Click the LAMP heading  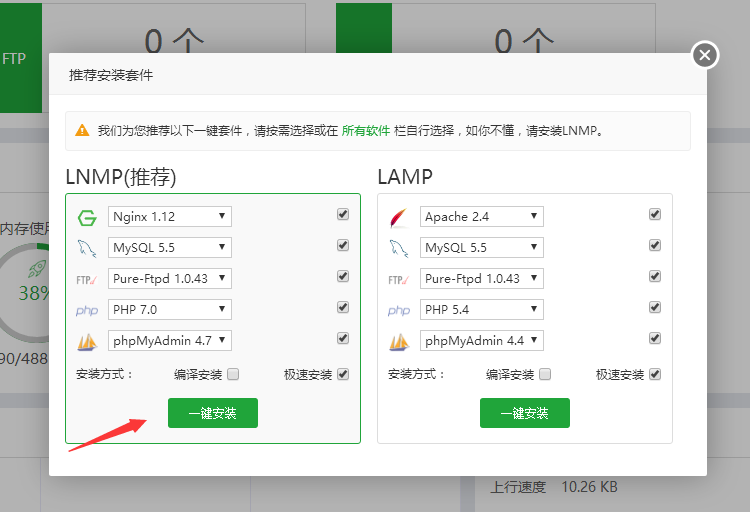(x=405, y=177)
